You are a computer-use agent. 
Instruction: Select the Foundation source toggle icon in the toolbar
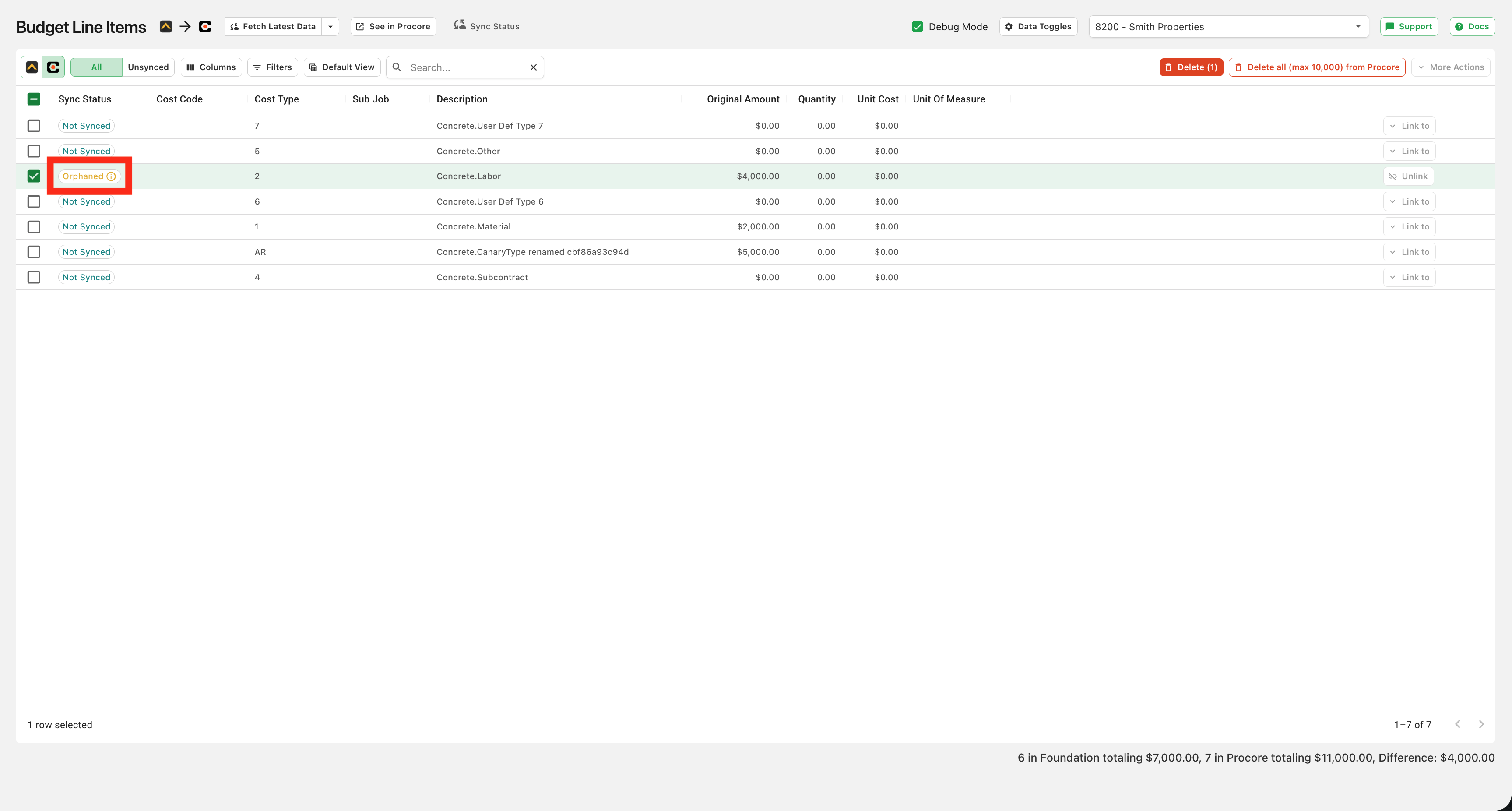tap(32, 67)
